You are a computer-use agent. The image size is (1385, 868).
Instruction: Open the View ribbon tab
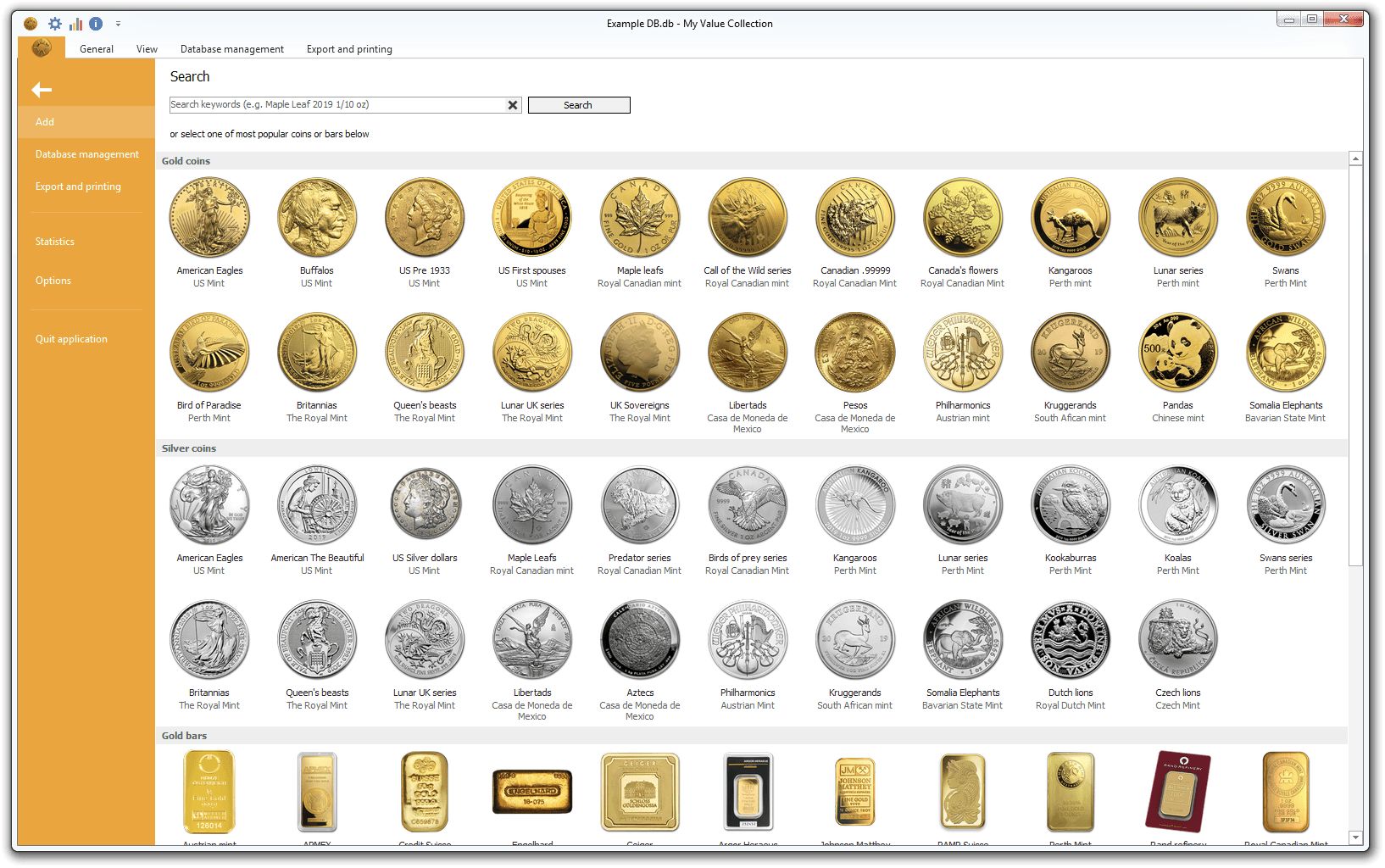(147, 49)
